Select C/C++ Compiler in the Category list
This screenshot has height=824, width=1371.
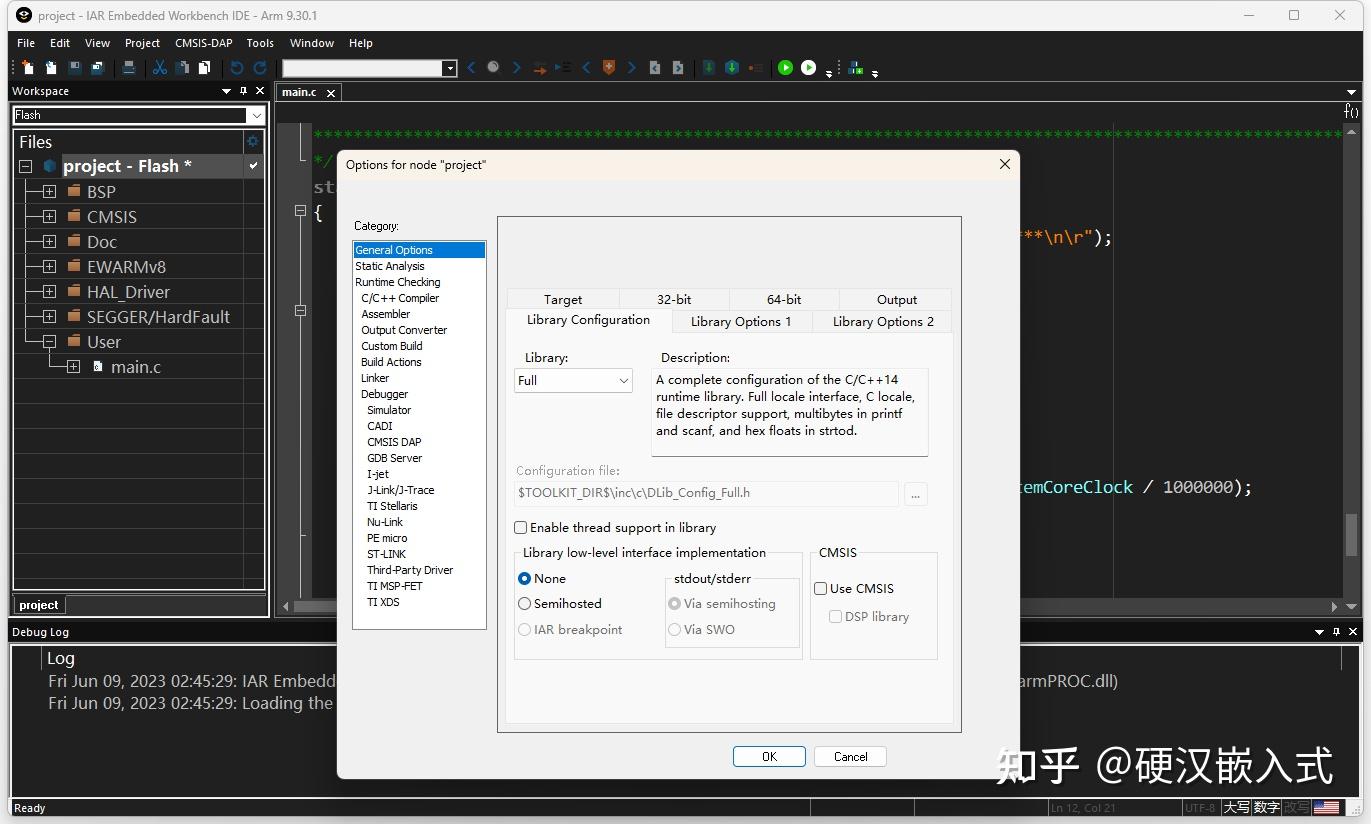(400, 298)
